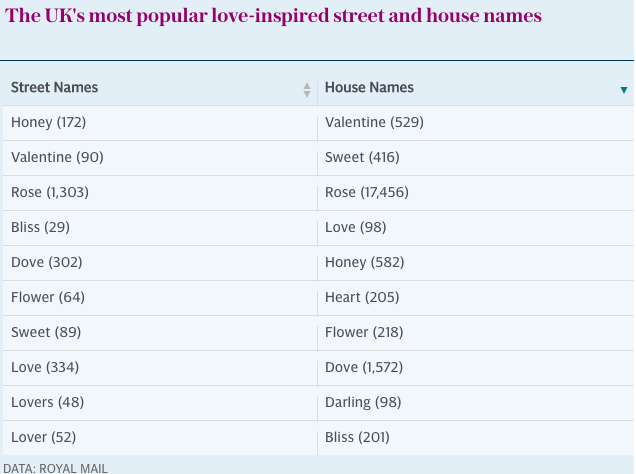Select the Honey (172) street cell
The width and height of the screenshot is (636, 474).
(160, 123)
